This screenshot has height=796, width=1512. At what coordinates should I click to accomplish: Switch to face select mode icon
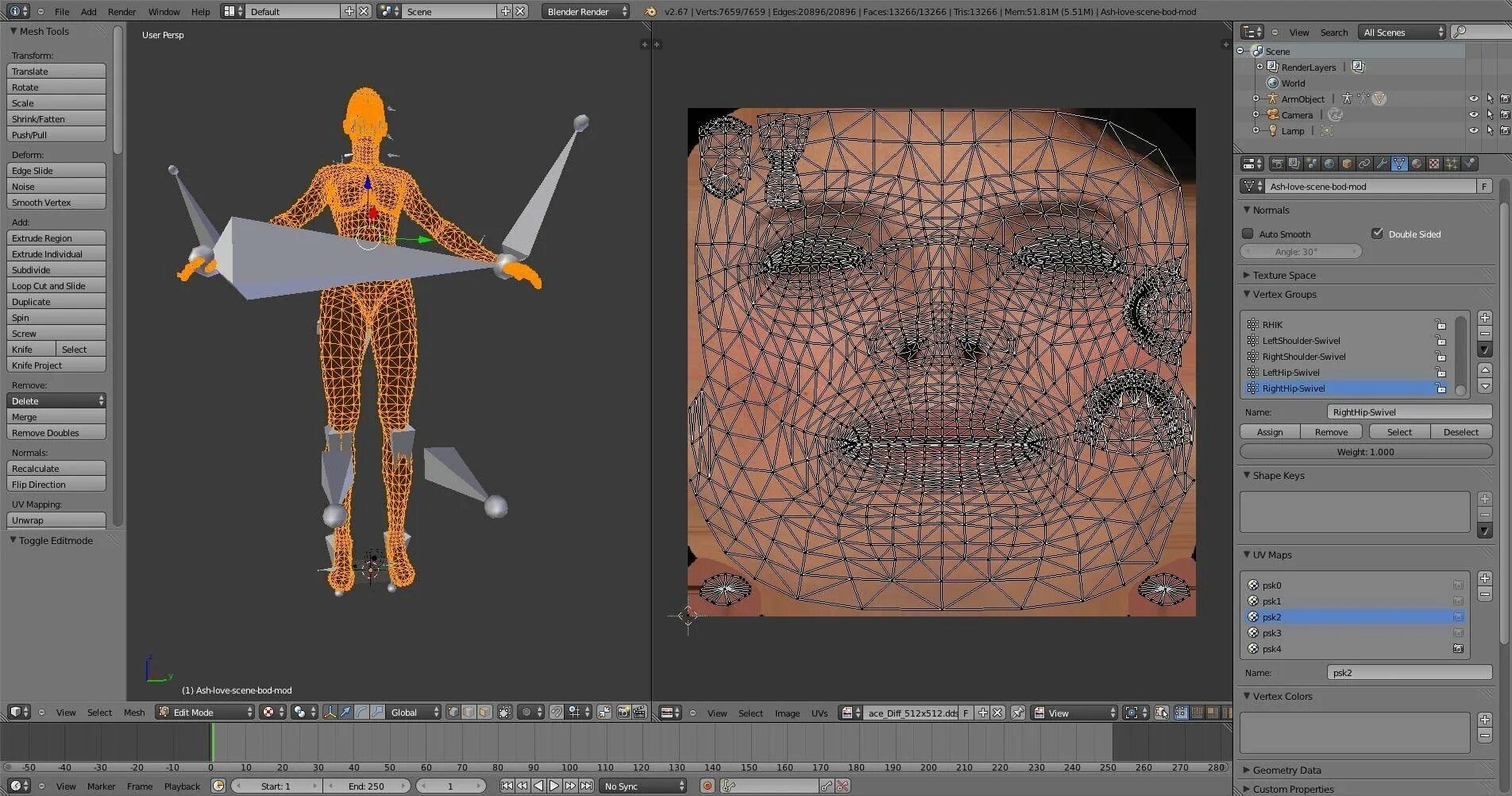tap(484, 713)
